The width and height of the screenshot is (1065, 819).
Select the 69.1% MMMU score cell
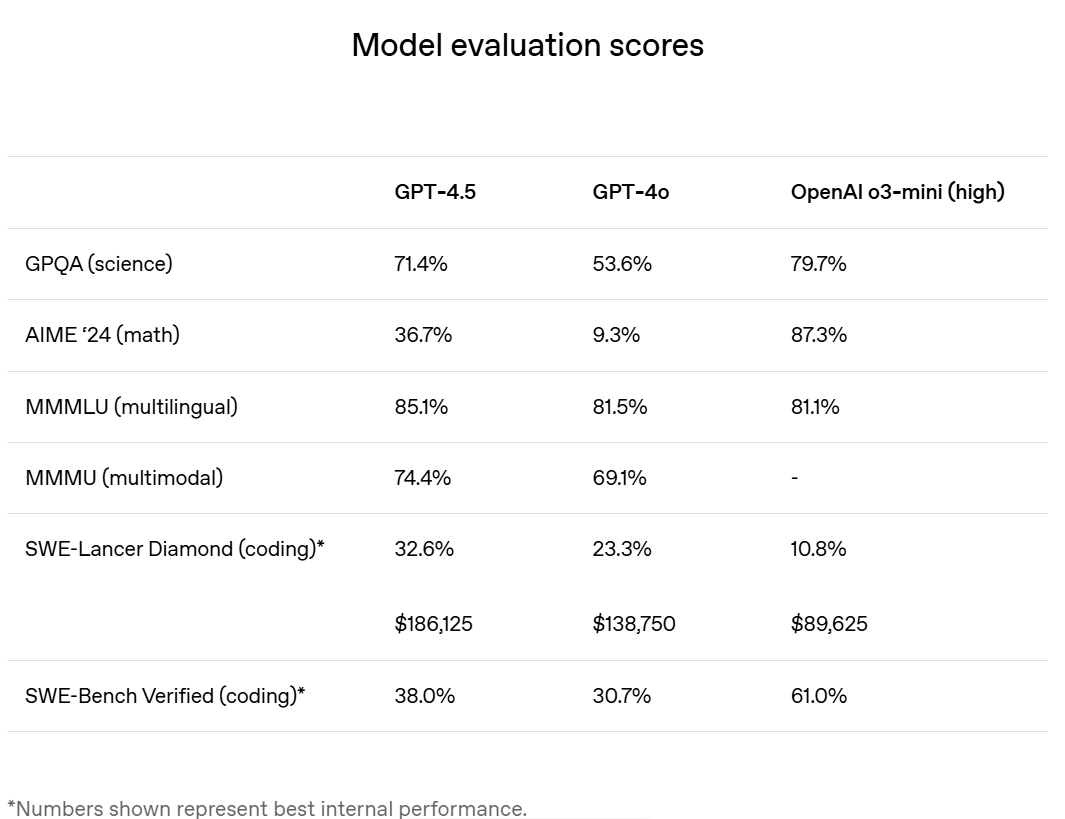(619, 478)
